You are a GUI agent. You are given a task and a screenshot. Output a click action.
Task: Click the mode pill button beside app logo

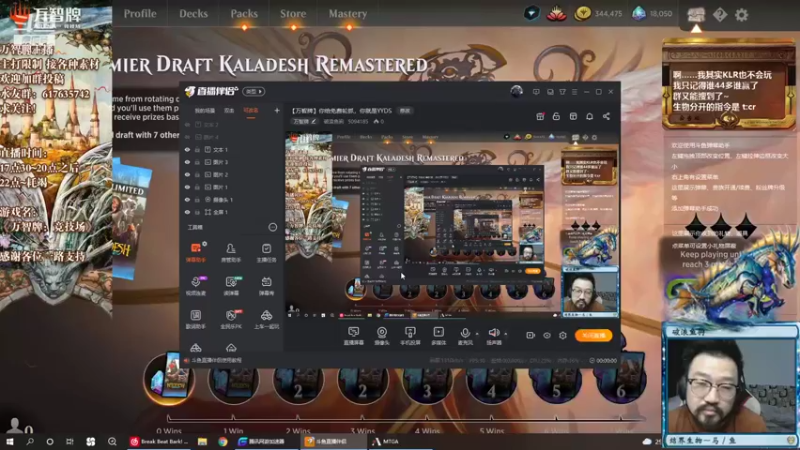click(254, 91)
